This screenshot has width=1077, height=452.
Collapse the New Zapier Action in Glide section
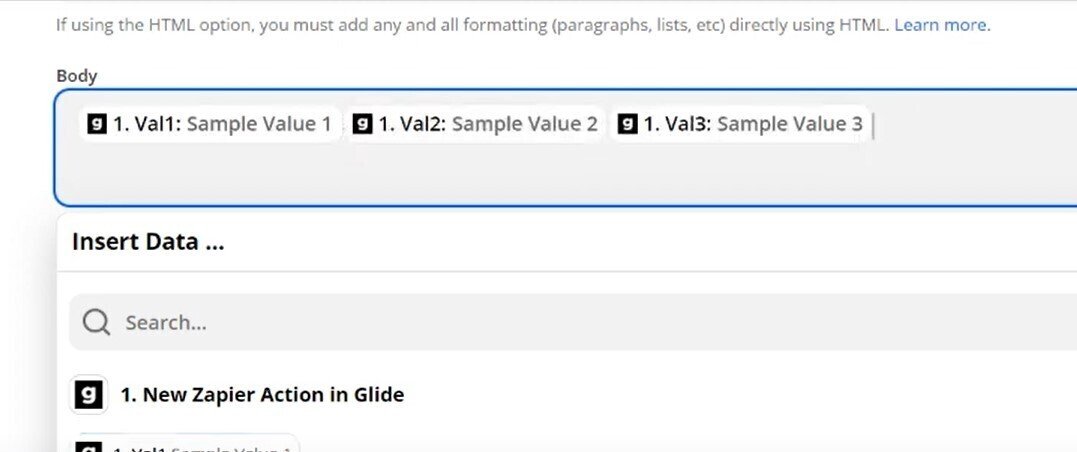pyautogui.click(x=262, y=395)
